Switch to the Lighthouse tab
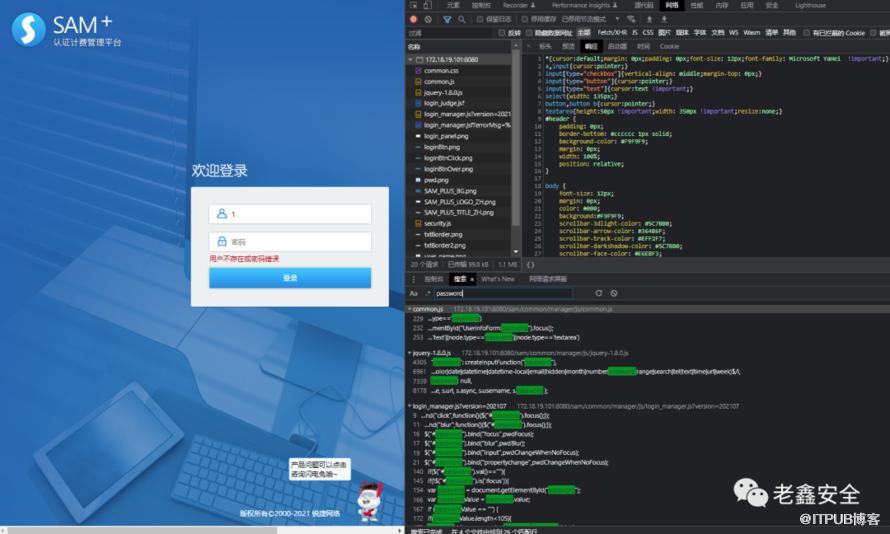The image size is (890, 534). tap(809, 5)
